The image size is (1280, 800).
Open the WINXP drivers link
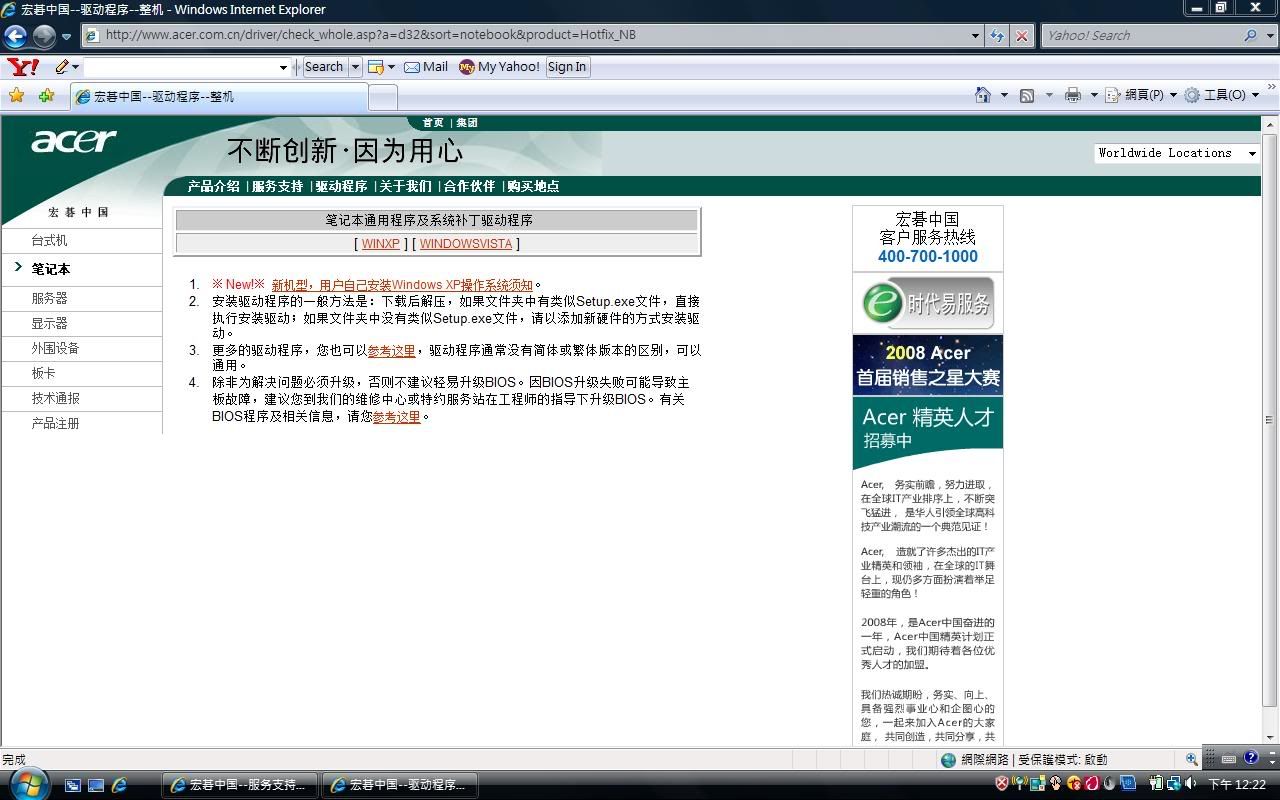(380, 244)
